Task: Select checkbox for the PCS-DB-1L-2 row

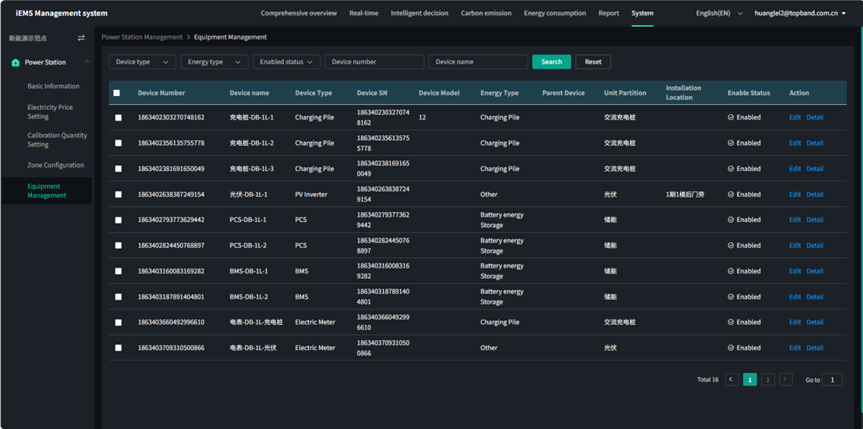Action: (x=118, y=245)
